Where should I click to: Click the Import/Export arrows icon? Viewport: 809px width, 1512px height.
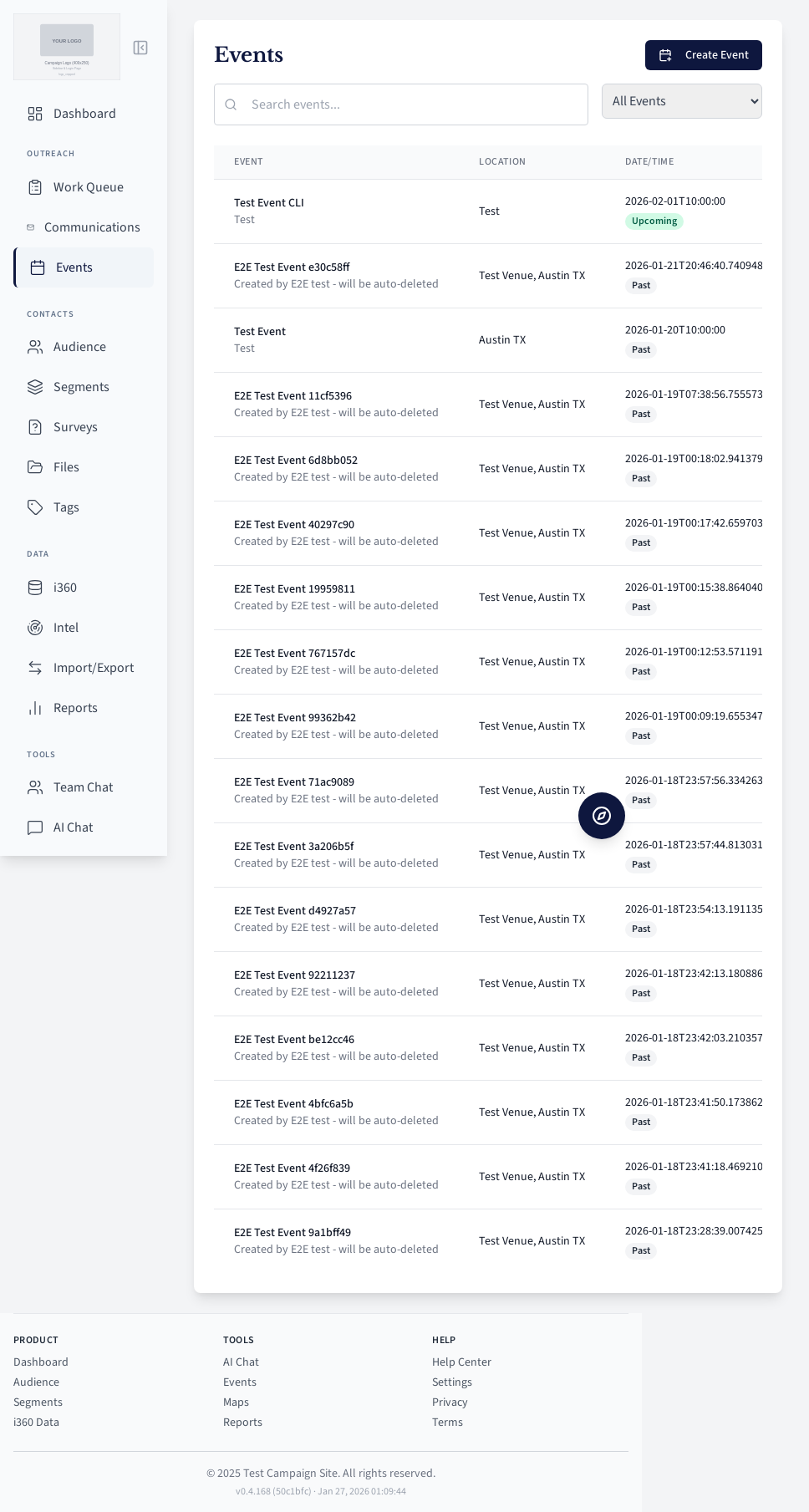tap(35, 668)
